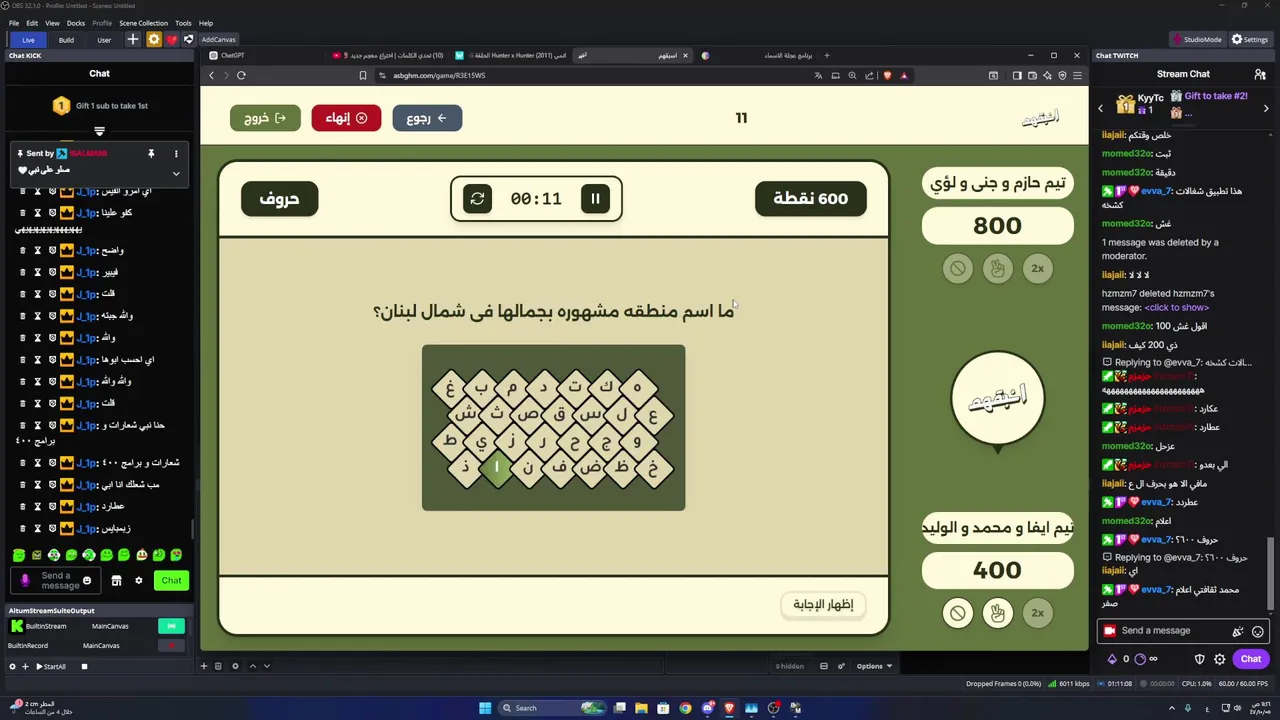The height and width of the screenshot is (720, 1280).
Task: Open Kick chat shop icon
Action: coord(116,580)
